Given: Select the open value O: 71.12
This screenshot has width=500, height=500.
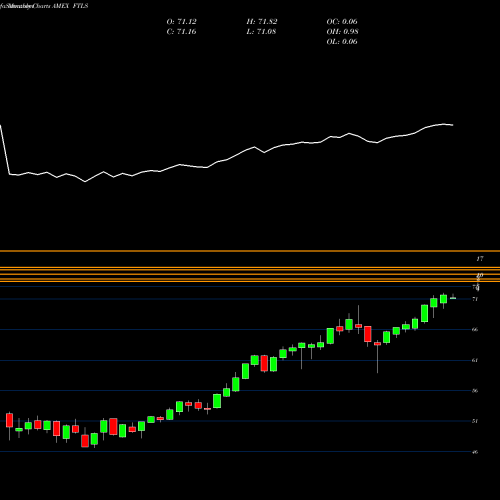Looking at the screenshot, I should [182, 22].
